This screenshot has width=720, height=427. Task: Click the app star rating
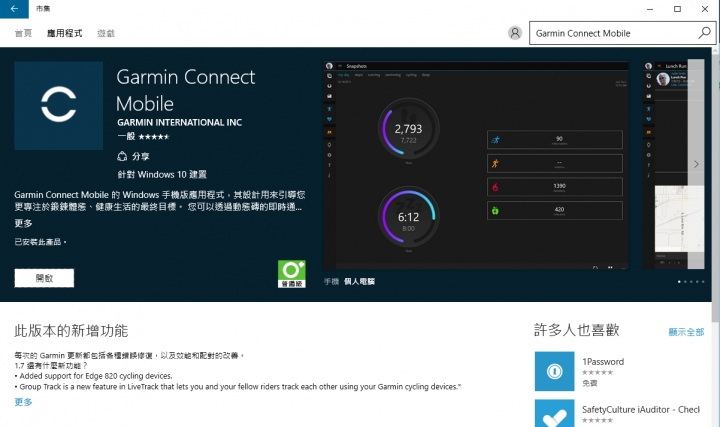(x=154, y=136)
